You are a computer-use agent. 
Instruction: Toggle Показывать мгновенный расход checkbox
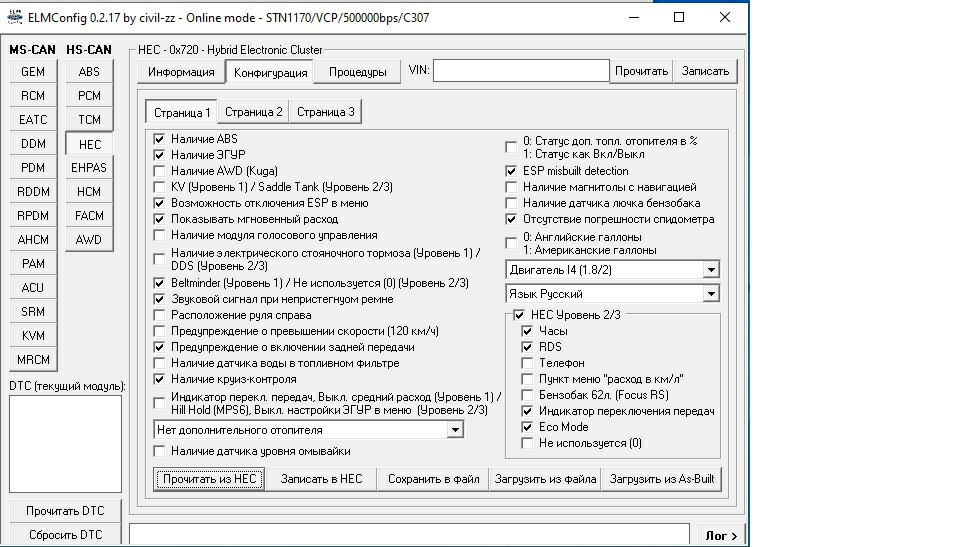click(x=159, y=219)
